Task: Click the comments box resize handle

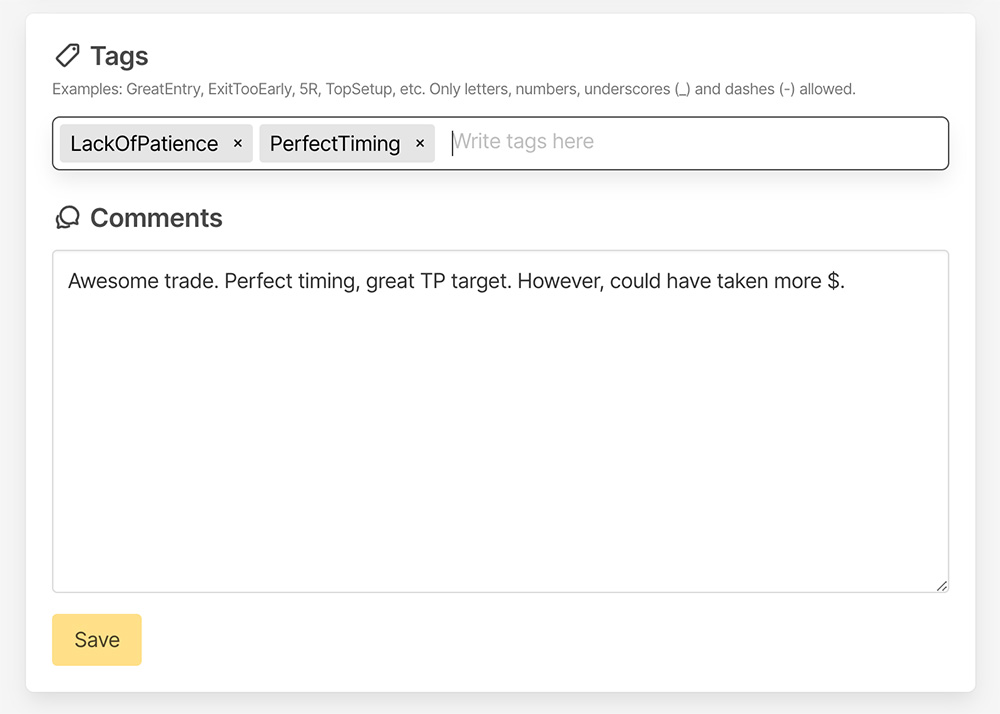Action: [x=942, y=586]
